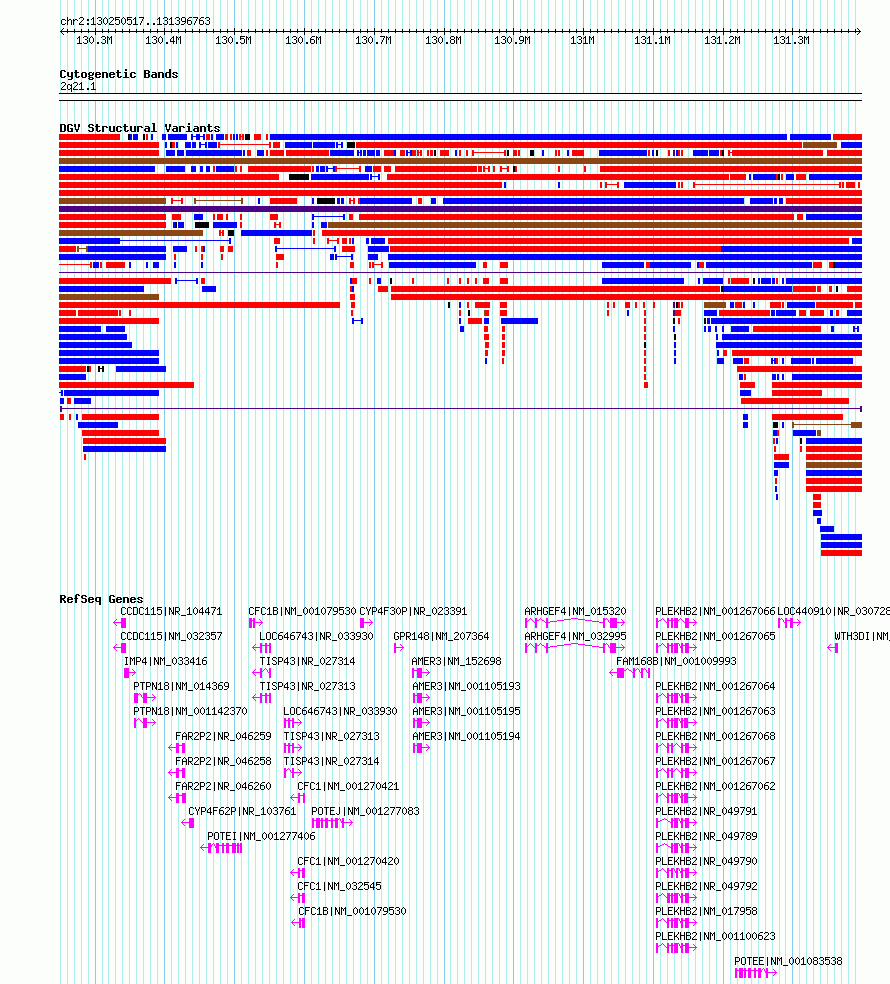Open the PLEKHB2 NM_017958 gene label
This screenshot has width=890, height=984.
(x=706, y=911)
